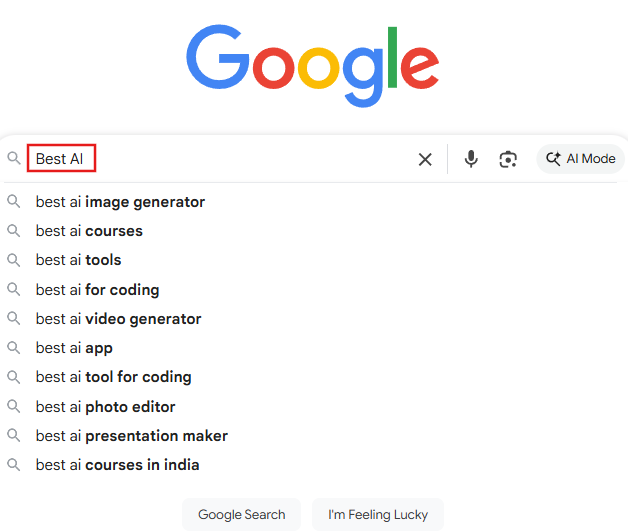Viewport: 628px width, 532px height.
Task: Click the magnifier icon in the search box
Action: pos(14,158)
